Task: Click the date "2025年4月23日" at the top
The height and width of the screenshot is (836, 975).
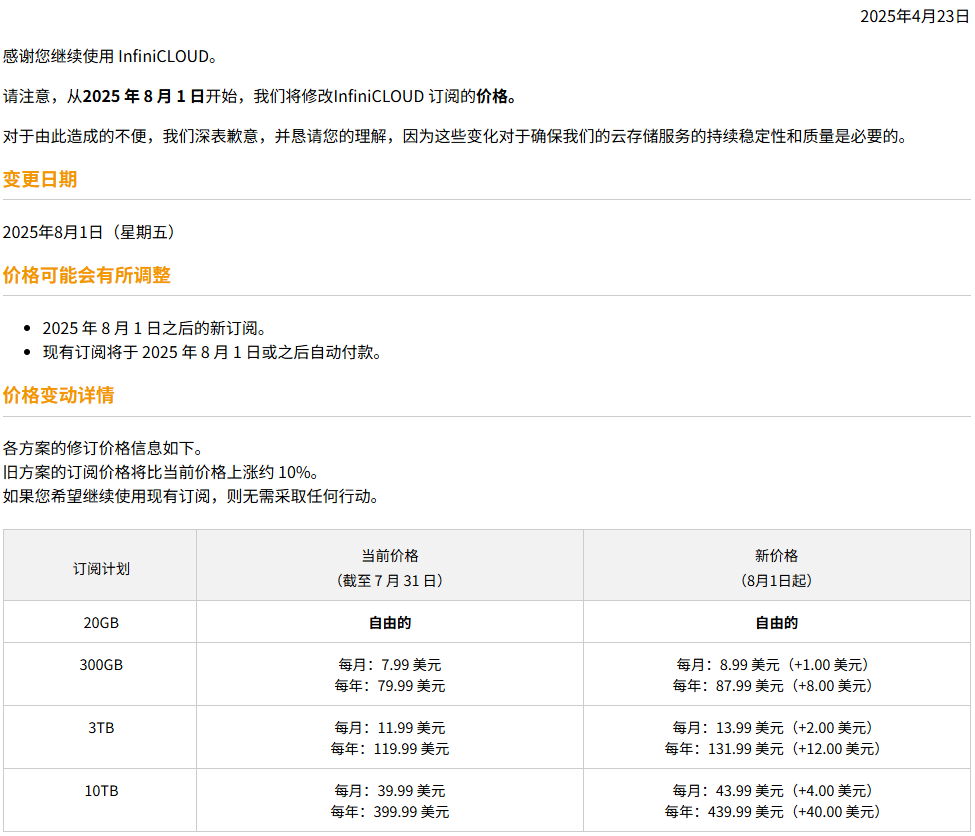Action: (x=915, y=16)
